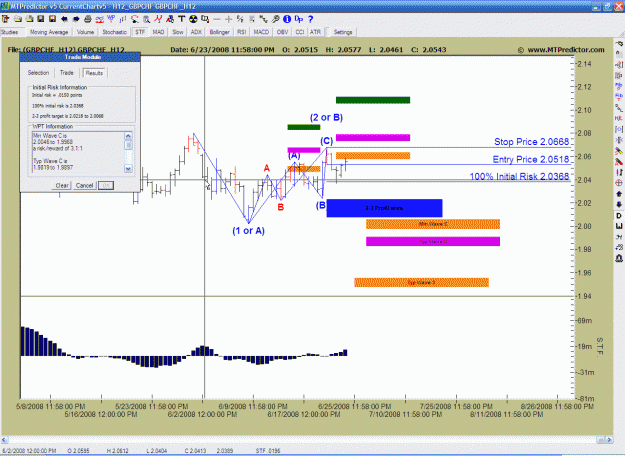The height and width of the screenshot is (456, 625).
Task: Click the red zigzag line toolbar icon
Action: [x=158, y=19]
